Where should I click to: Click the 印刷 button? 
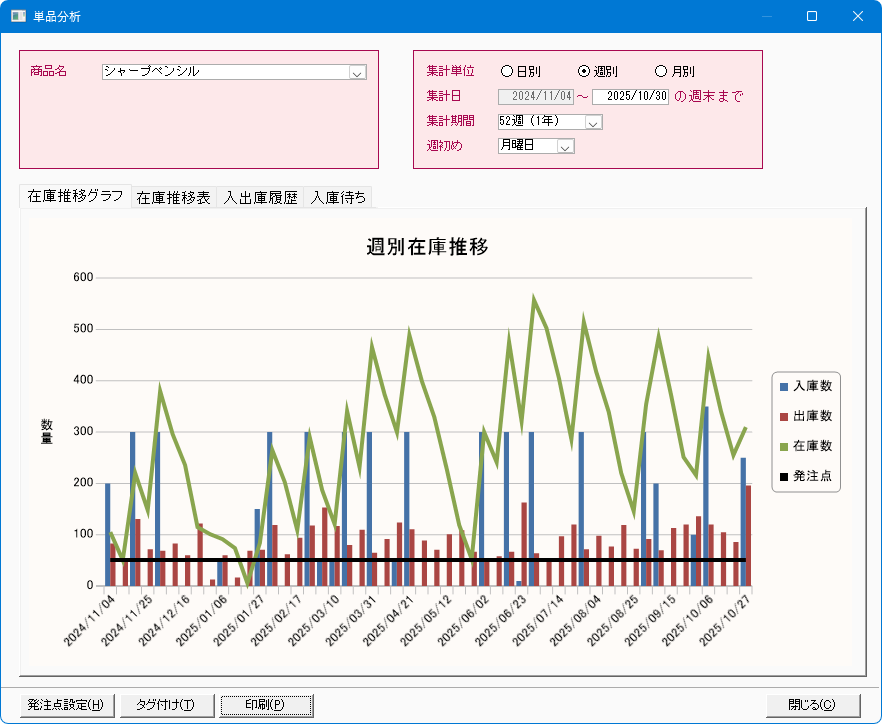(266, 705)
